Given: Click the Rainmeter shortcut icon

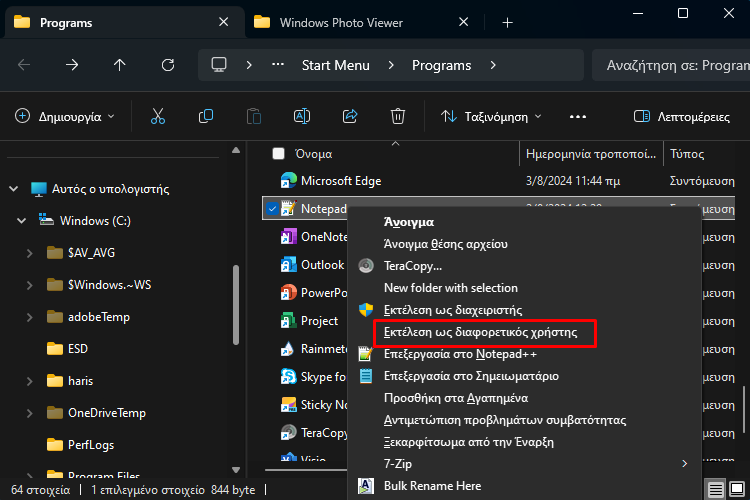Looking at the screenshot, I should click(288, 349).
